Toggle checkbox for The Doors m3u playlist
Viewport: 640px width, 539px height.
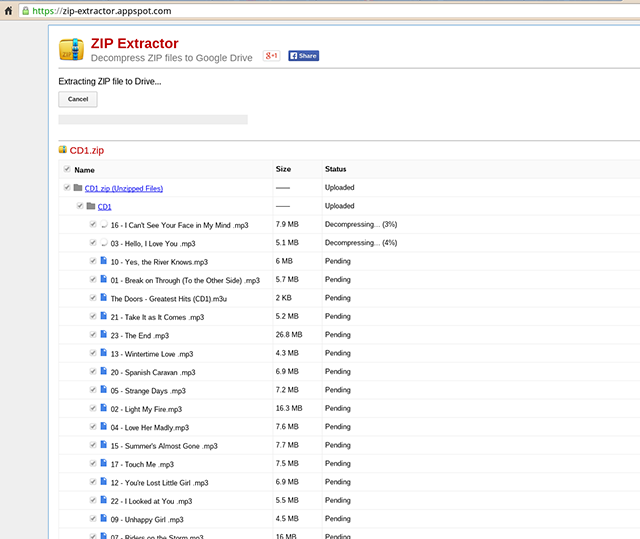[93, 297]
